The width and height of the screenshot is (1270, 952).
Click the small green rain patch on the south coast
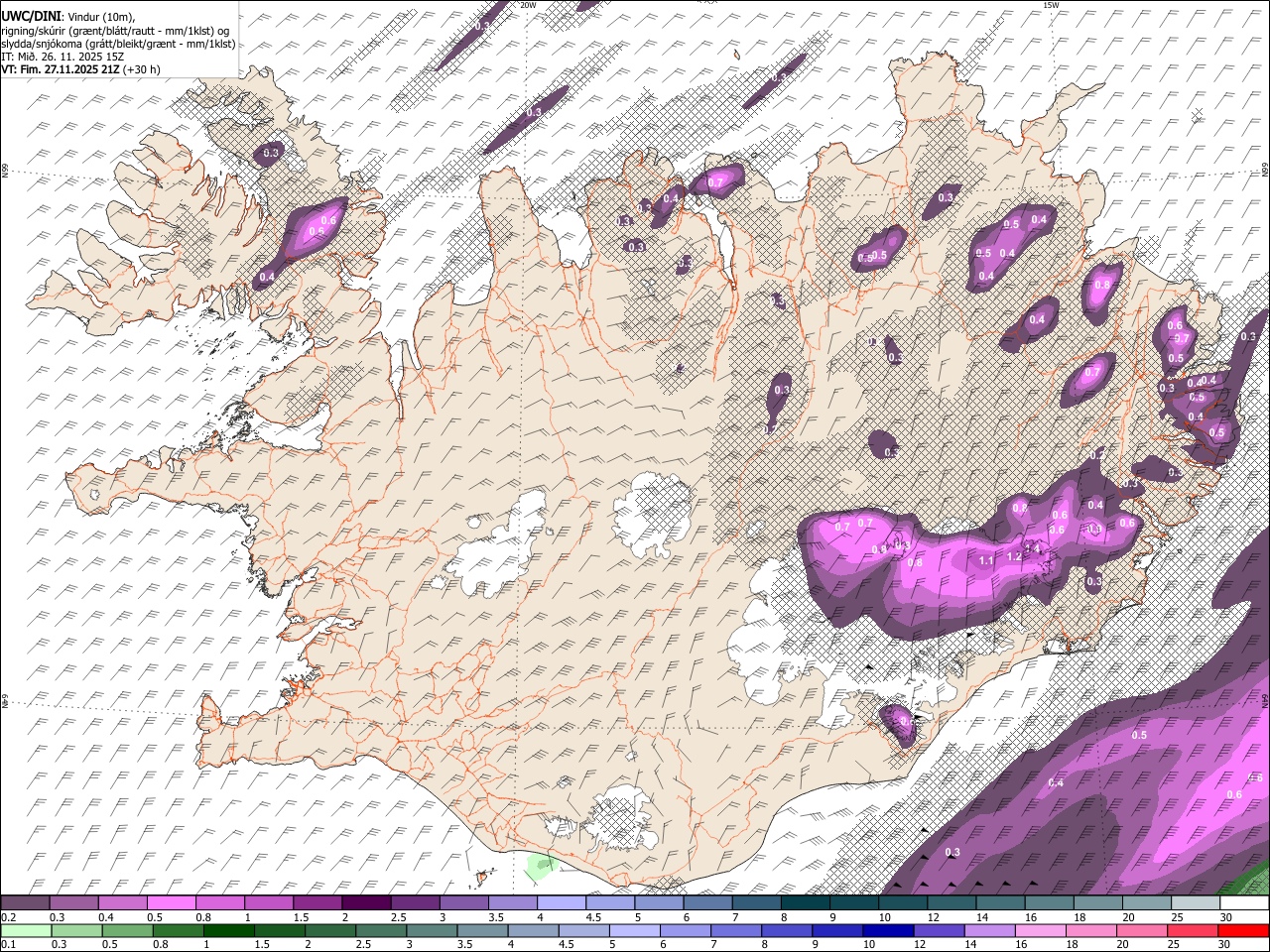pyautogui.click(x=541, y=865)
